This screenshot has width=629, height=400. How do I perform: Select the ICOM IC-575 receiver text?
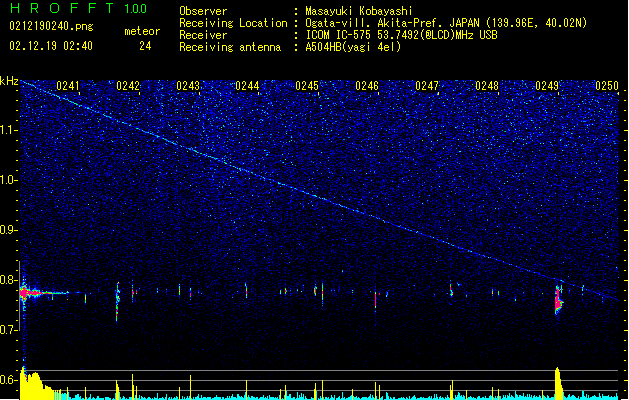point(401,35)
